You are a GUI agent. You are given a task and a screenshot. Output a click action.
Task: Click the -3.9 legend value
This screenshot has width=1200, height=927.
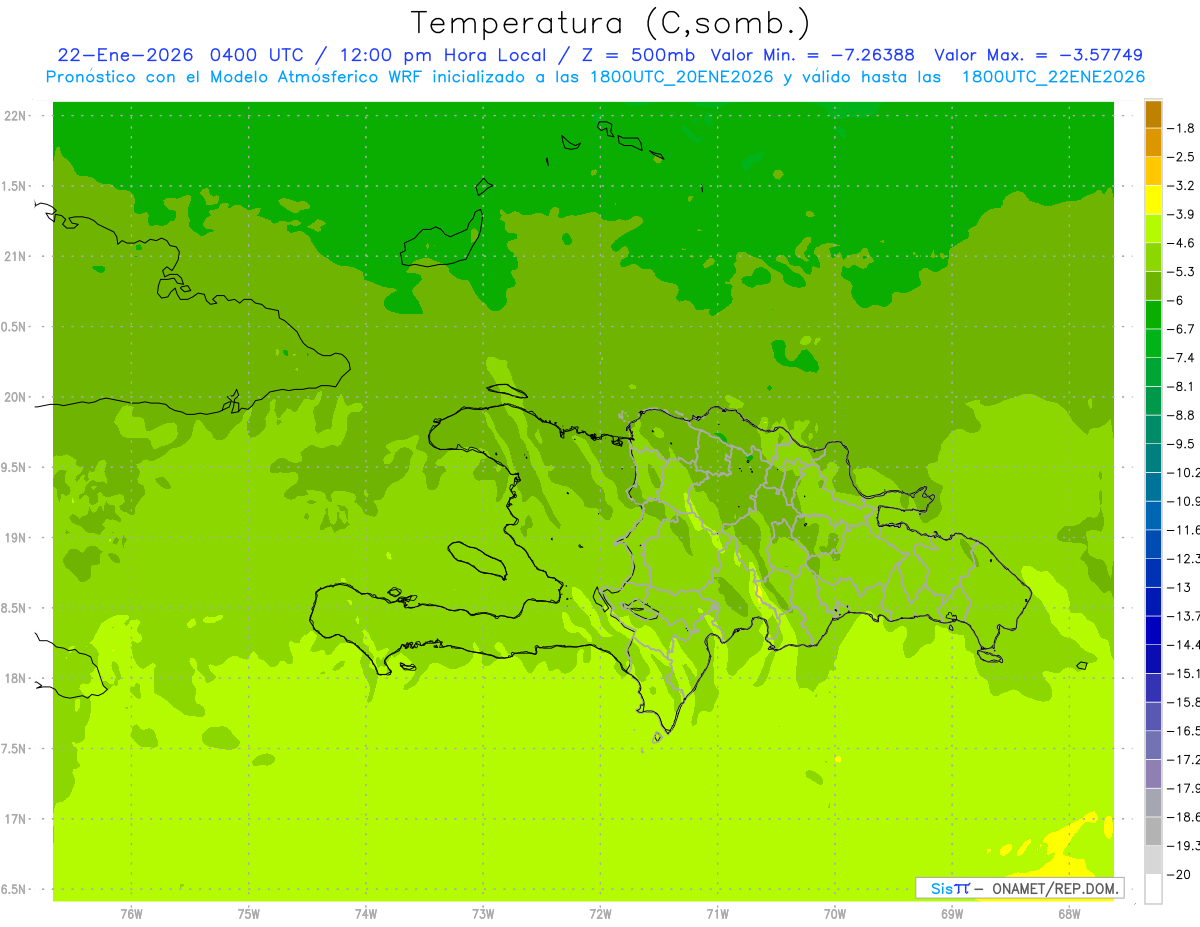(1181, 214)
